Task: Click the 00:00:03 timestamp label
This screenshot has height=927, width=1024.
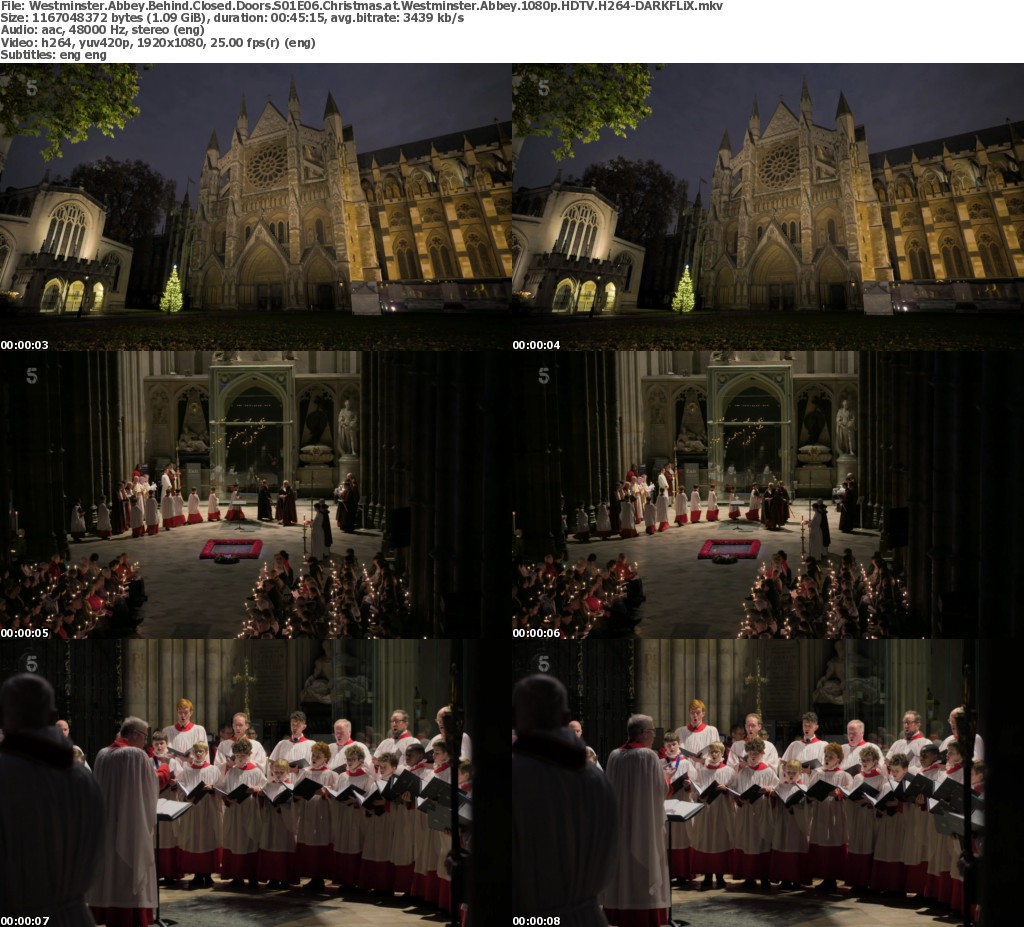Action: 24,345
